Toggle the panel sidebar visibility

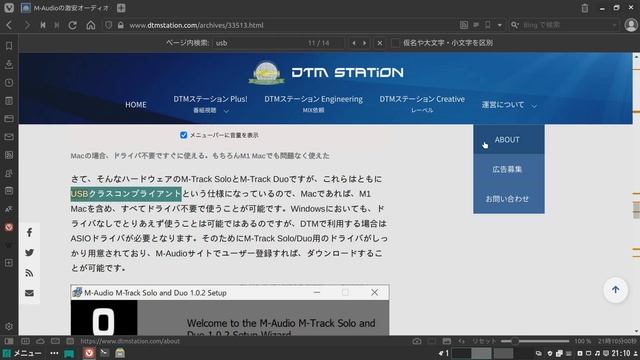[x=9, y=341]
